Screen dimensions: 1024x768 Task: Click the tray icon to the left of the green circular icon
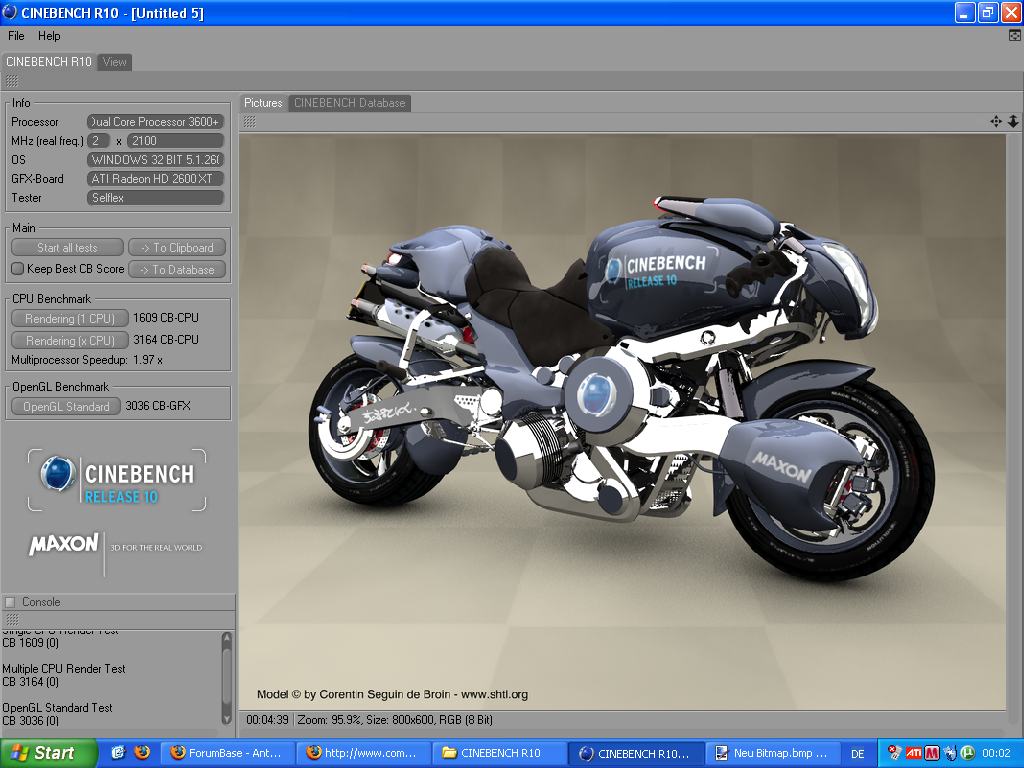tap(950, 753)
